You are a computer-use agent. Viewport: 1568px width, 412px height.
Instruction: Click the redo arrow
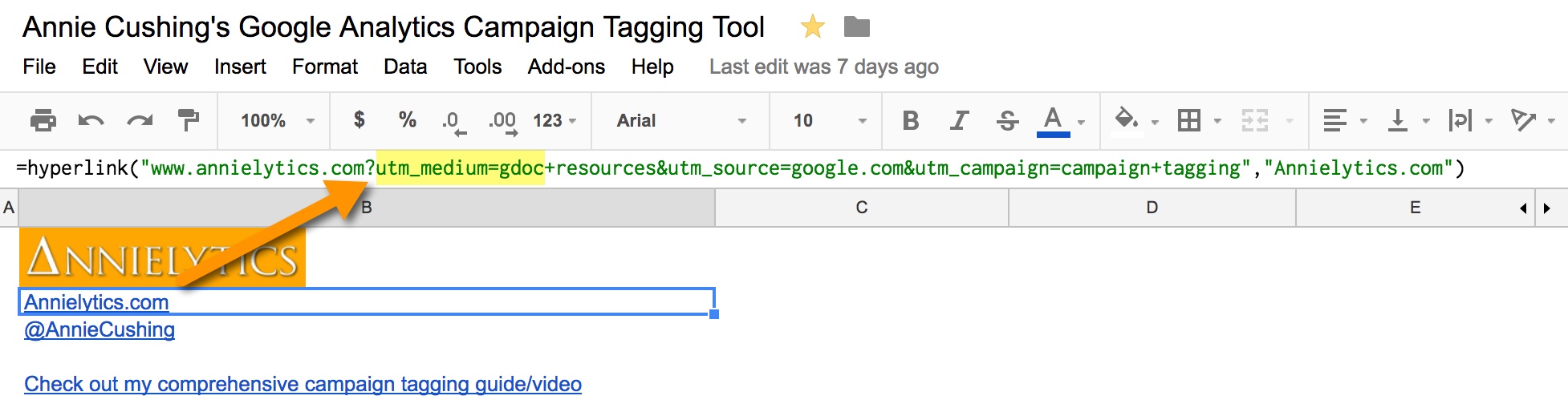(x=140, y=121)
